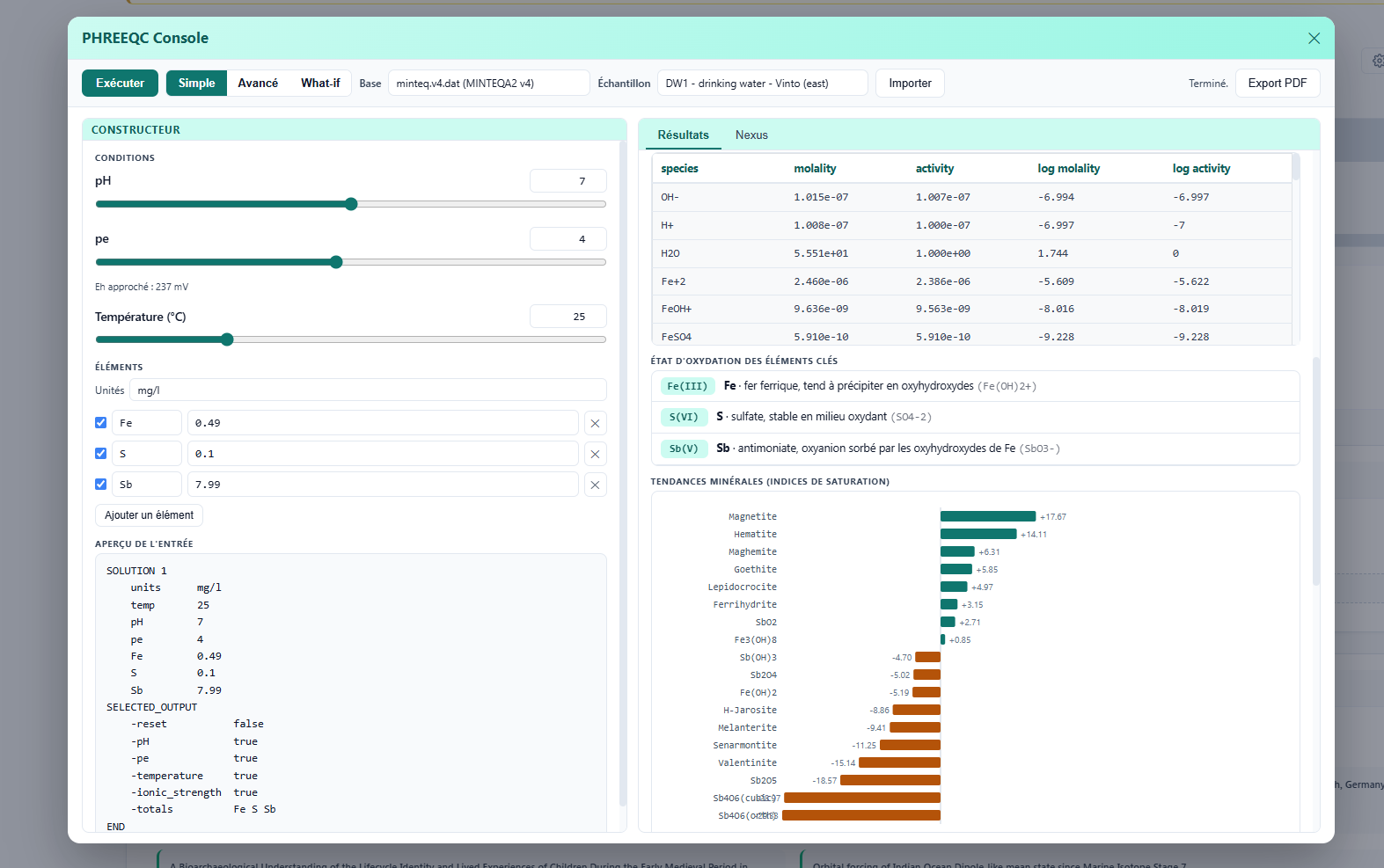Switch to the Nexus tab
This screenshot has width=1384, height=868.
(x=751, y=135)
